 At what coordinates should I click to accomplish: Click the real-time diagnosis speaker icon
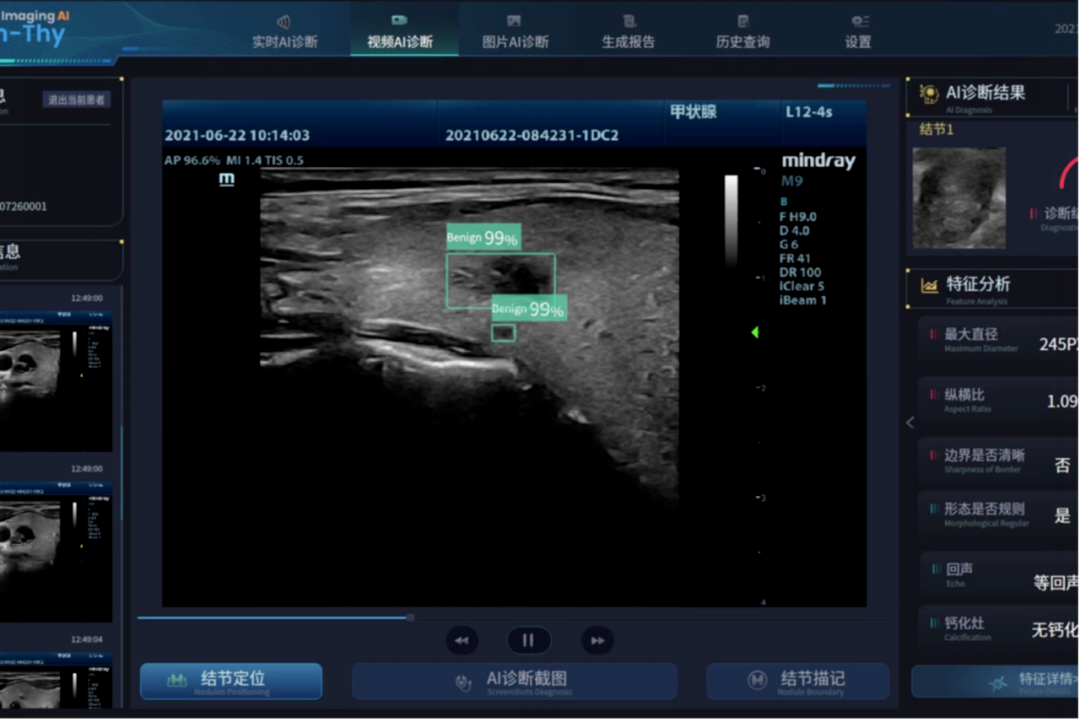[284, 22]
